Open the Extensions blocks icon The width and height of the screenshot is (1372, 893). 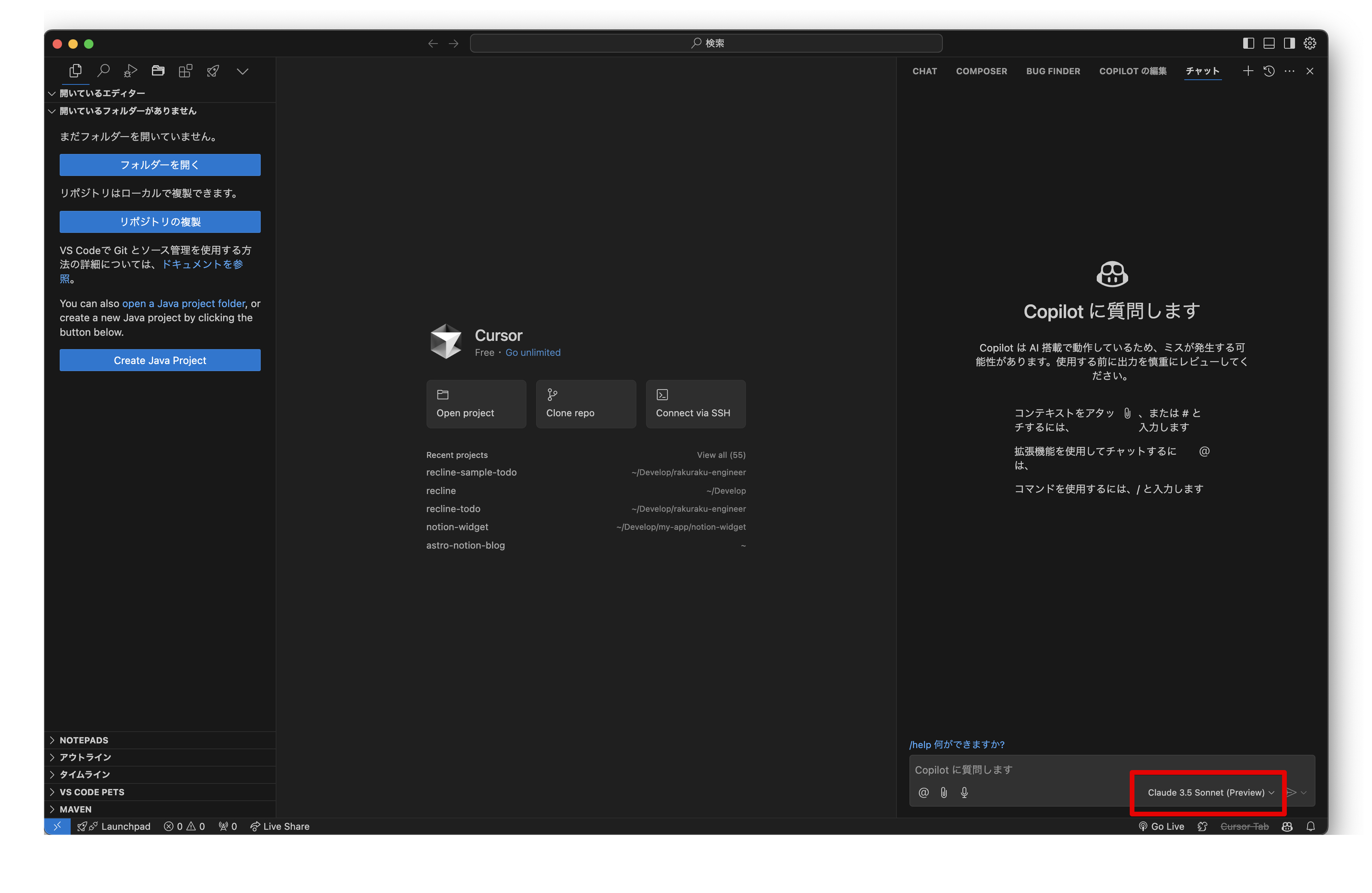[x=185, y=71]
